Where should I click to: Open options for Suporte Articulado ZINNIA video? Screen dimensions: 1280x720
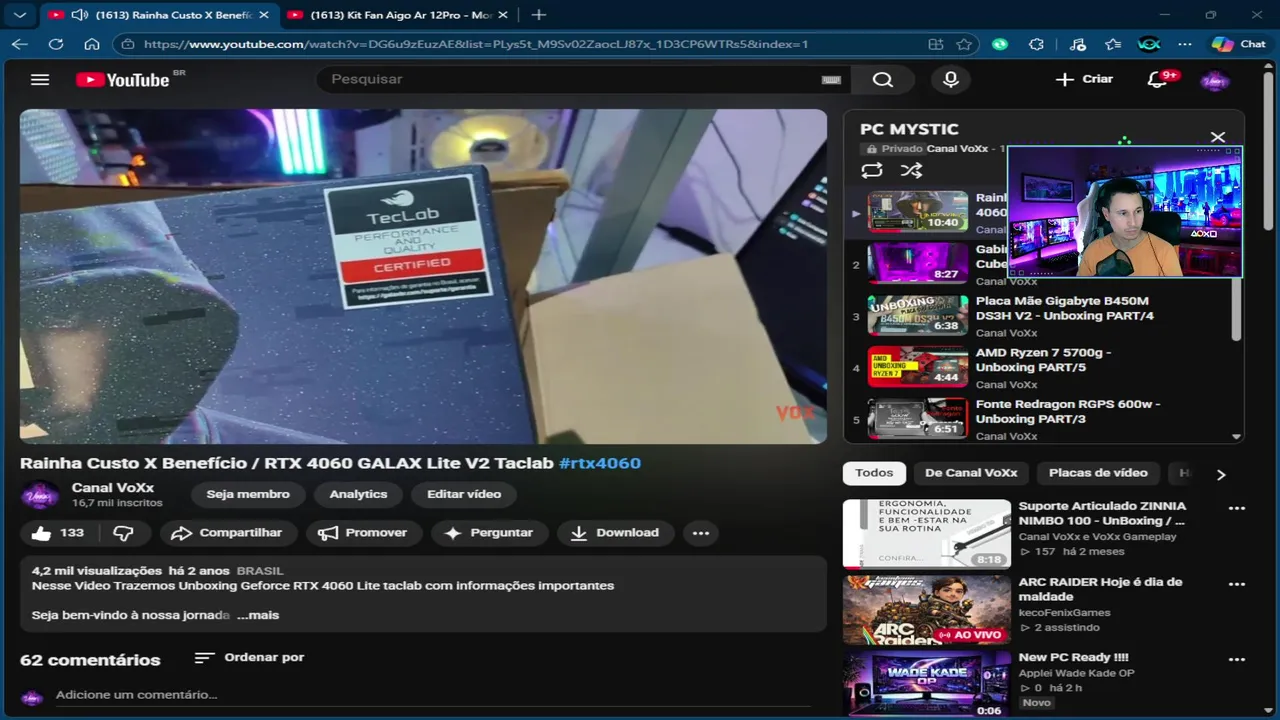coord(1237,508)
